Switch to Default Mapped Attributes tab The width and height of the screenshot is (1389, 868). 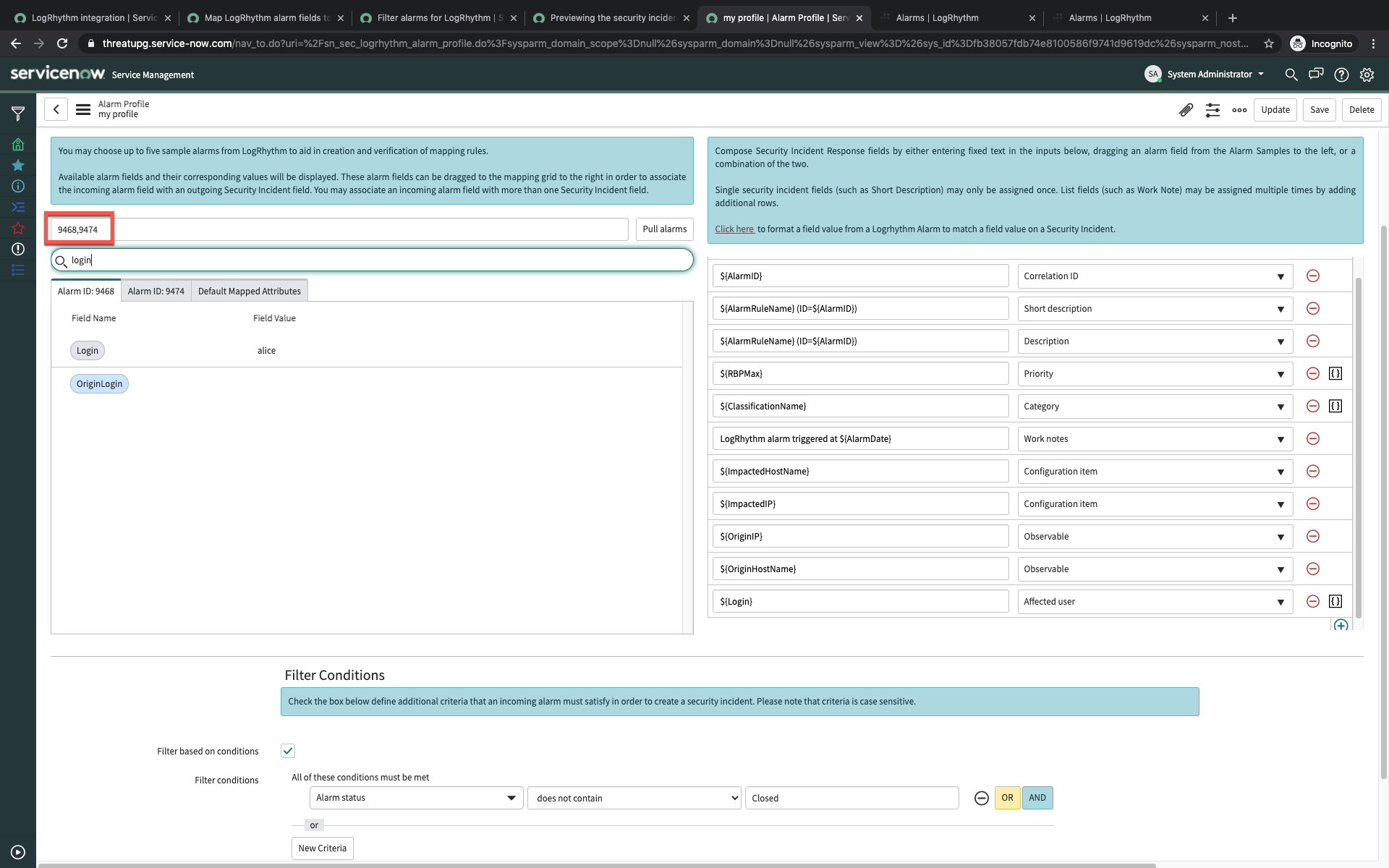250,291
